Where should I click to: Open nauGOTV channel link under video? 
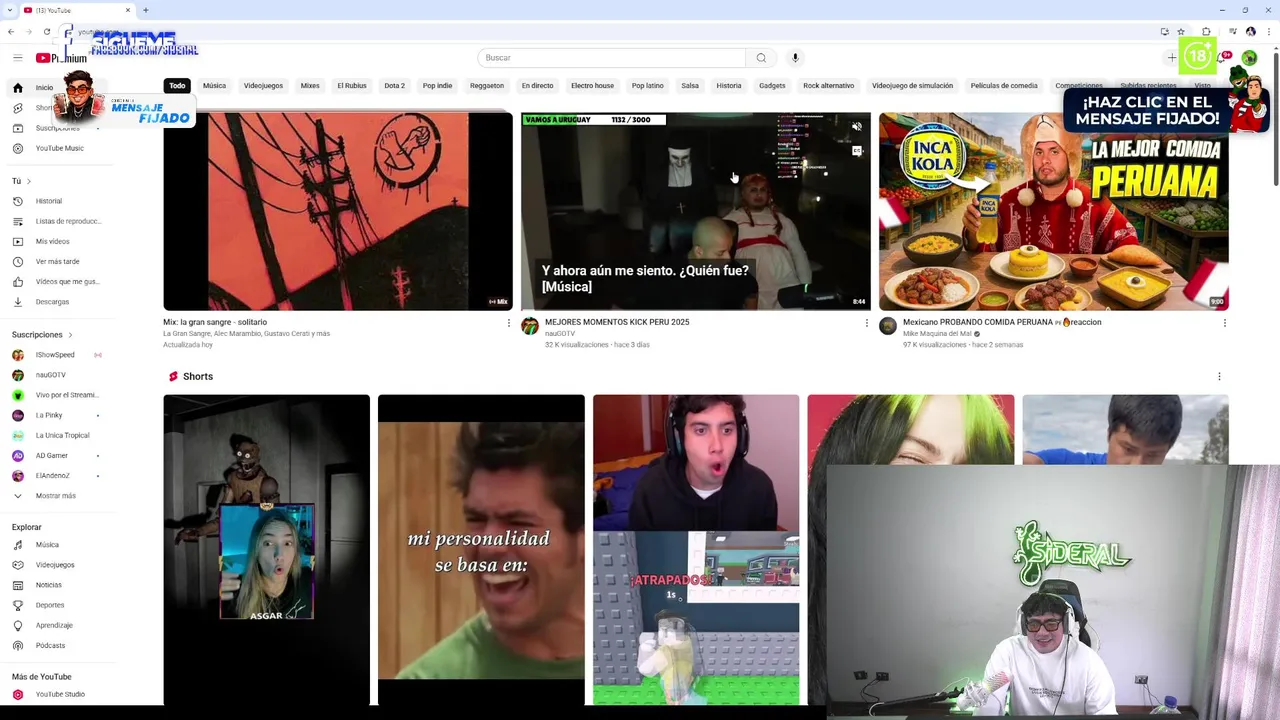[x=560, y=334]
